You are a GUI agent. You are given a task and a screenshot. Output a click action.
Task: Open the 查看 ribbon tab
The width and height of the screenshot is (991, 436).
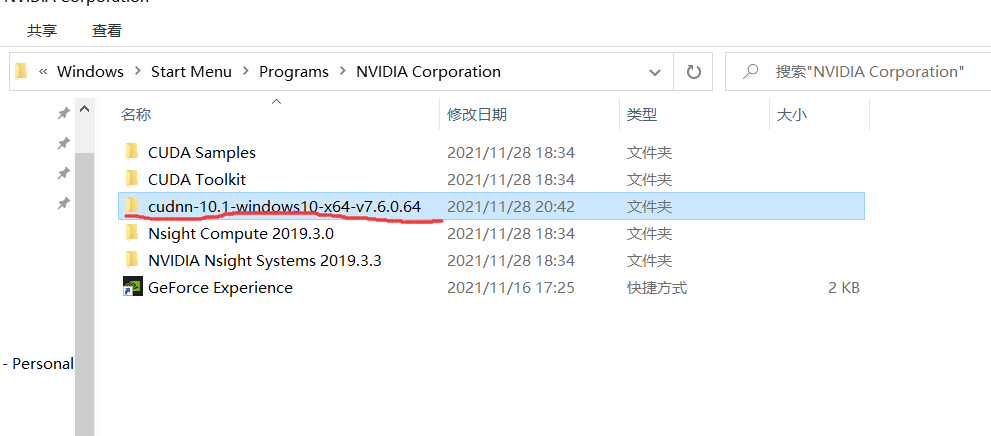coord(107,30)
